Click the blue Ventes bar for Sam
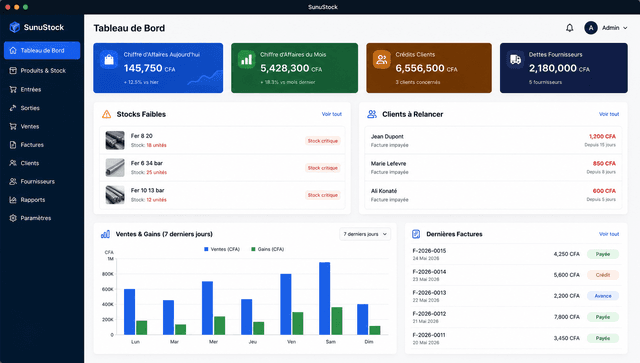640x363 pixels. [x=324, y=298]
